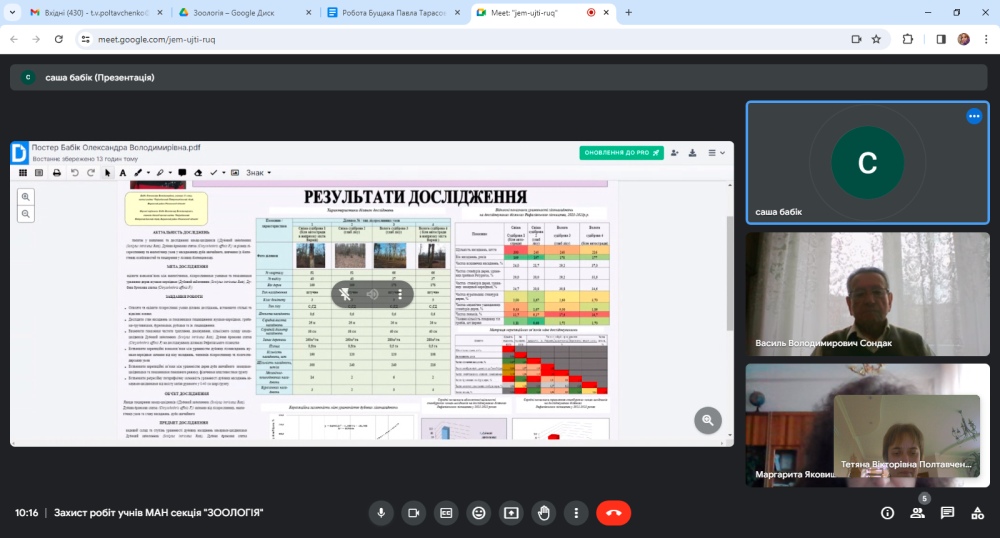
Task: Bookmark this page with the star icon
Action: [x=876, y=39]
